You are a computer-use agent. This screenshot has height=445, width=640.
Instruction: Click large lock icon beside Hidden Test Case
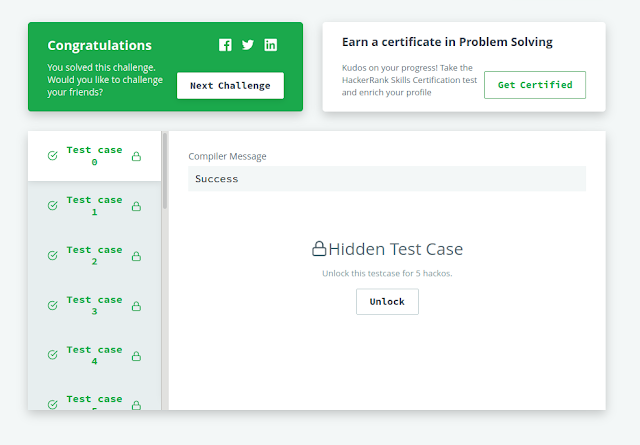(319, 249)
